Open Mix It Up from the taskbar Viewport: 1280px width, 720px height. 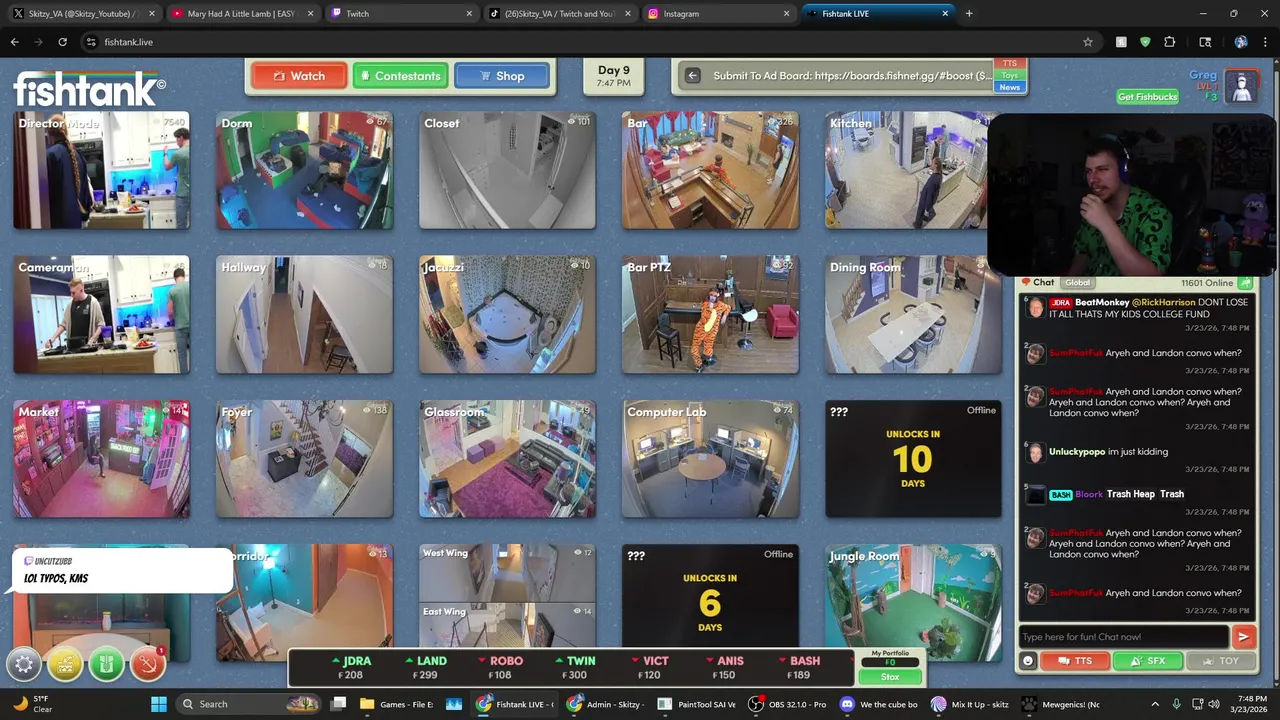(x=972, y=704)
